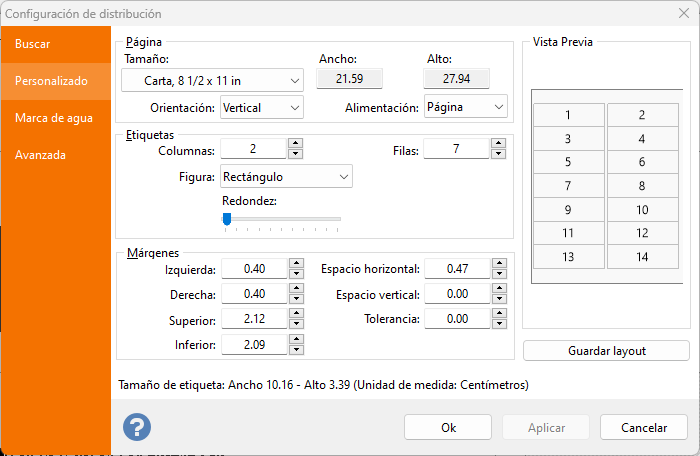This screenshot has height=456, width=700.
Task: Increase the Superior margin with up arrow
Action: click(295, 315)
